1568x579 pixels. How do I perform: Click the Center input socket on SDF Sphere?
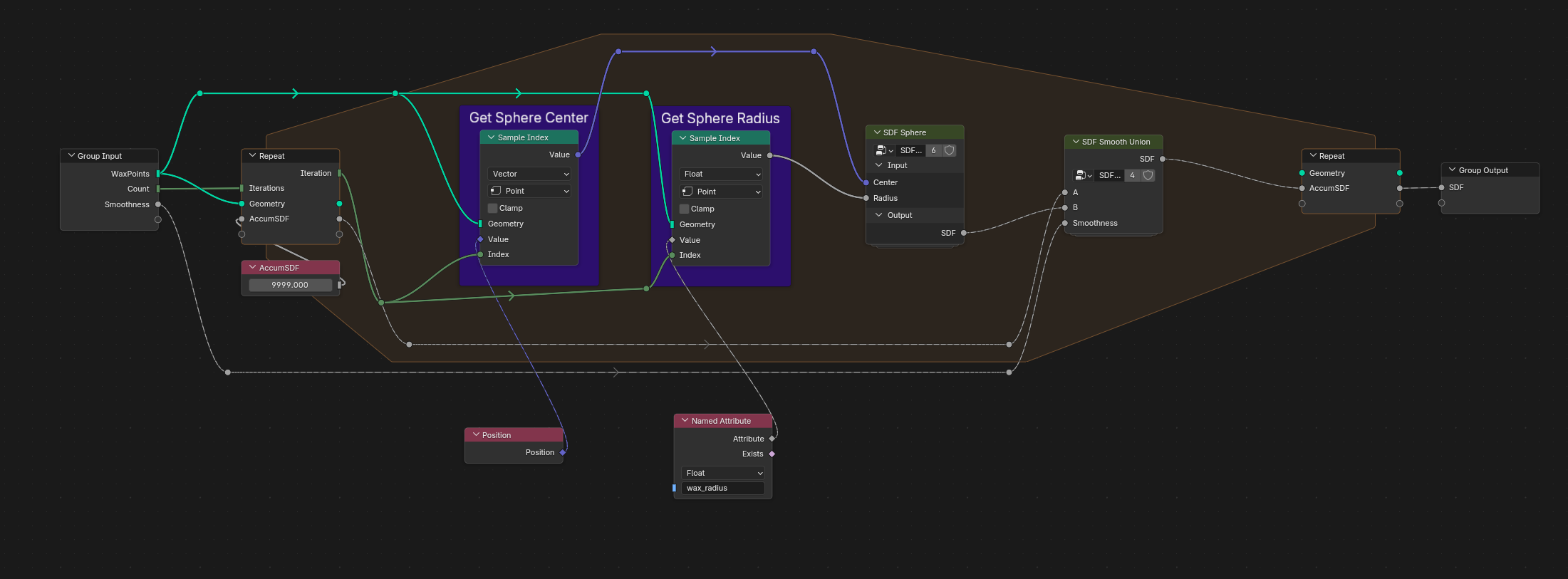[866, 182]
